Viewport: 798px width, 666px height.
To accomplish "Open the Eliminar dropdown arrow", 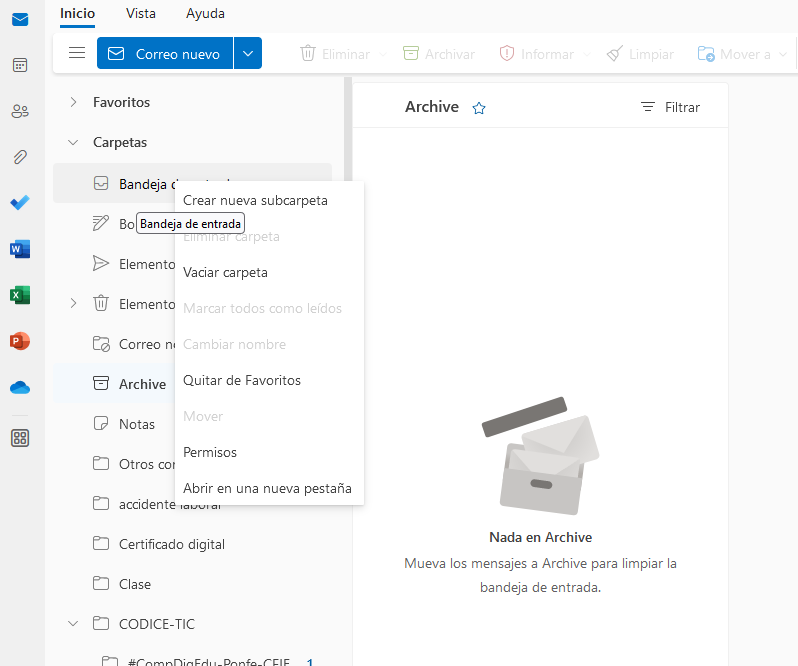I will (x=383, y=54).
